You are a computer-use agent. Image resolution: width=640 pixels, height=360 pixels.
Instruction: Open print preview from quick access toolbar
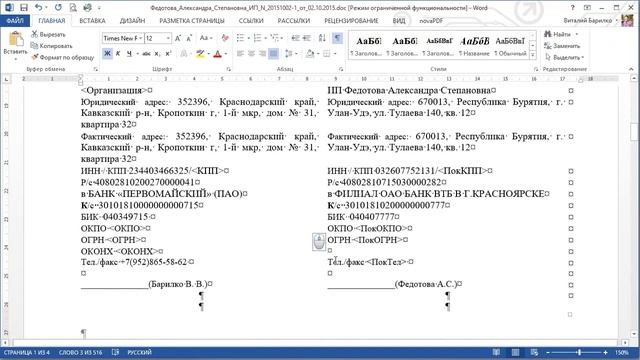coord(73,7)
